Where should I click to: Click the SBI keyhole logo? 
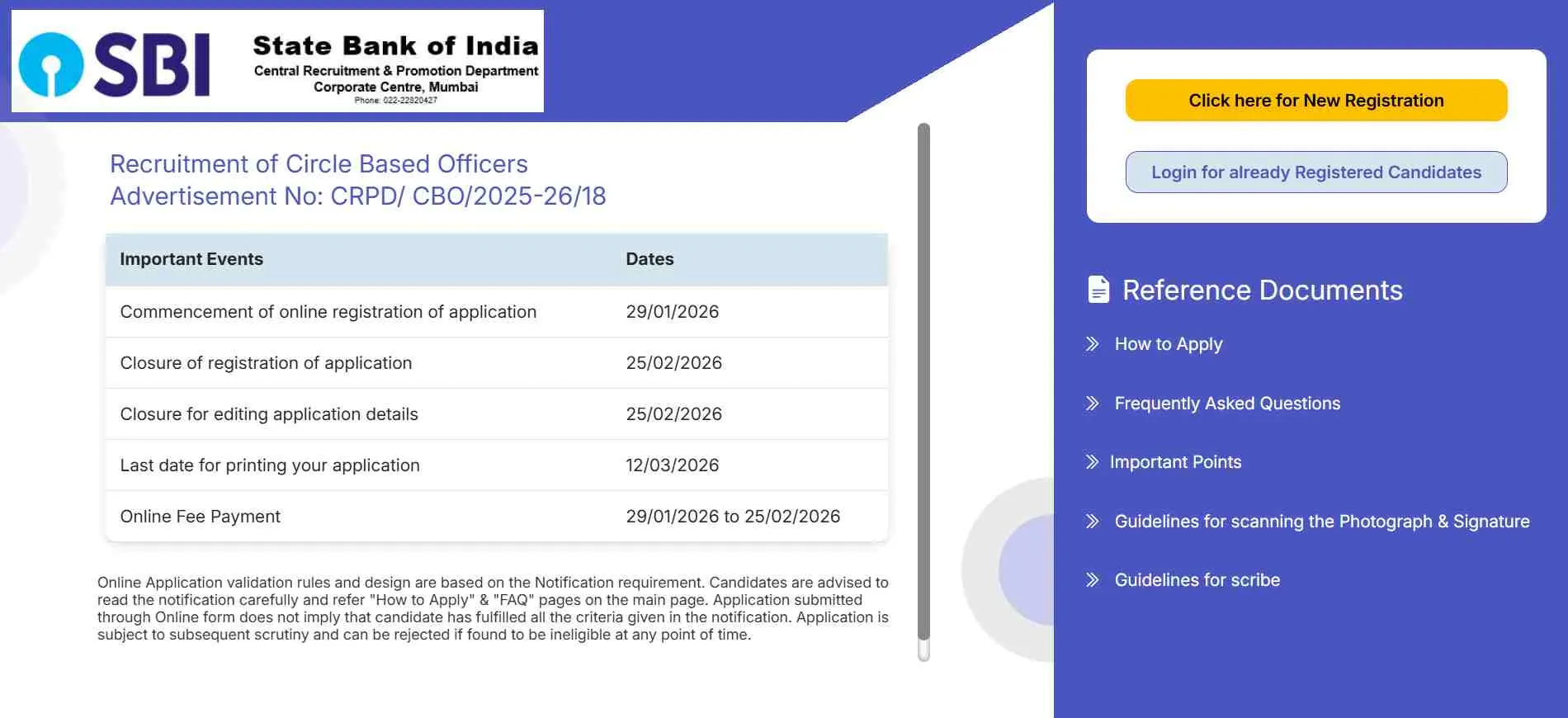coord(51,64)
